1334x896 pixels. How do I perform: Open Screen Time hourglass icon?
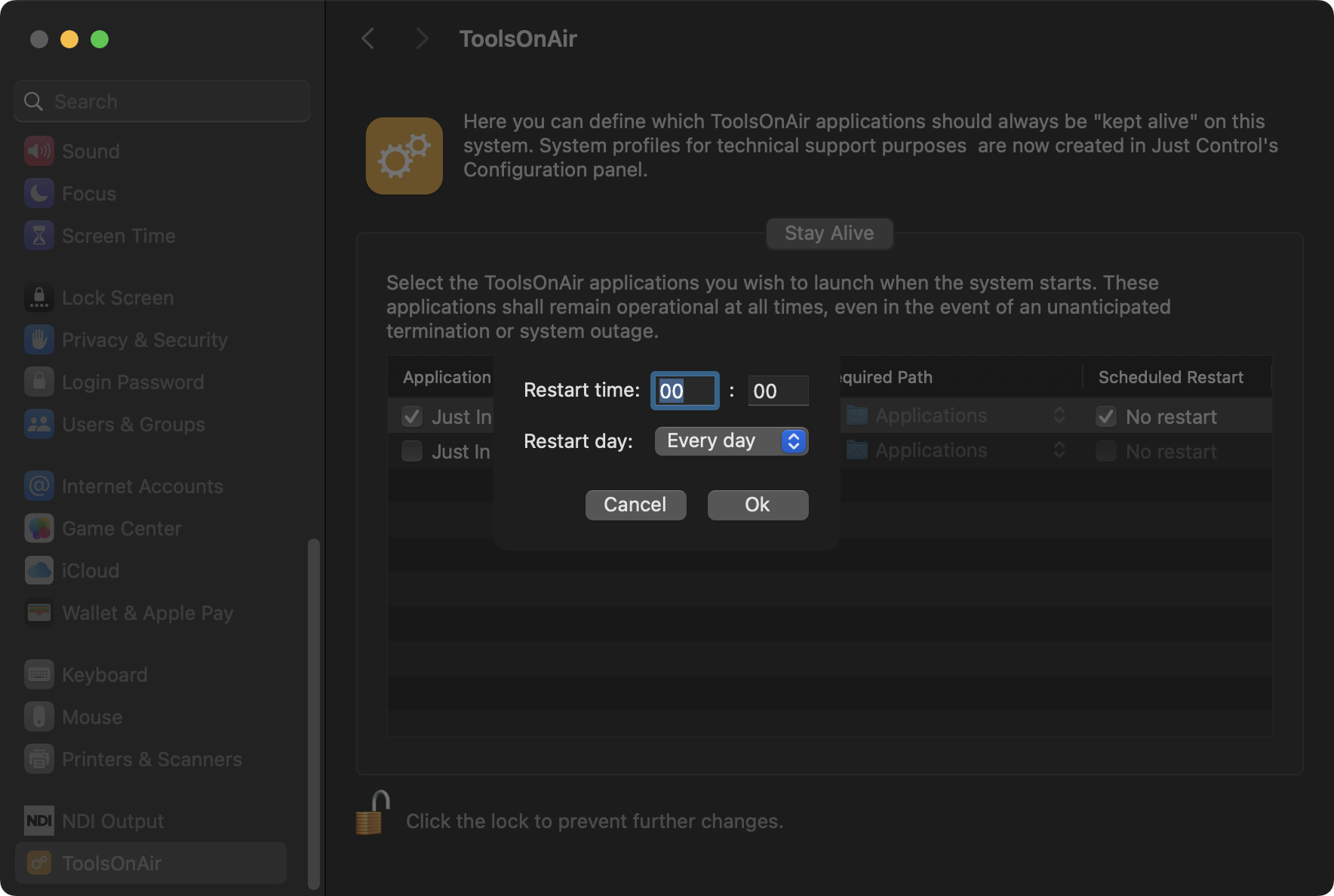click(x=39, y=235)
